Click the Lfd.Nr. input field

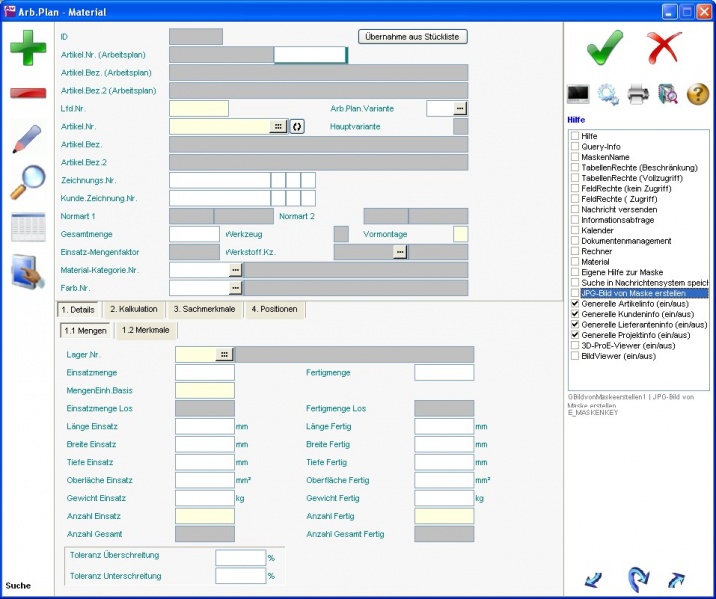click(199, 108)
